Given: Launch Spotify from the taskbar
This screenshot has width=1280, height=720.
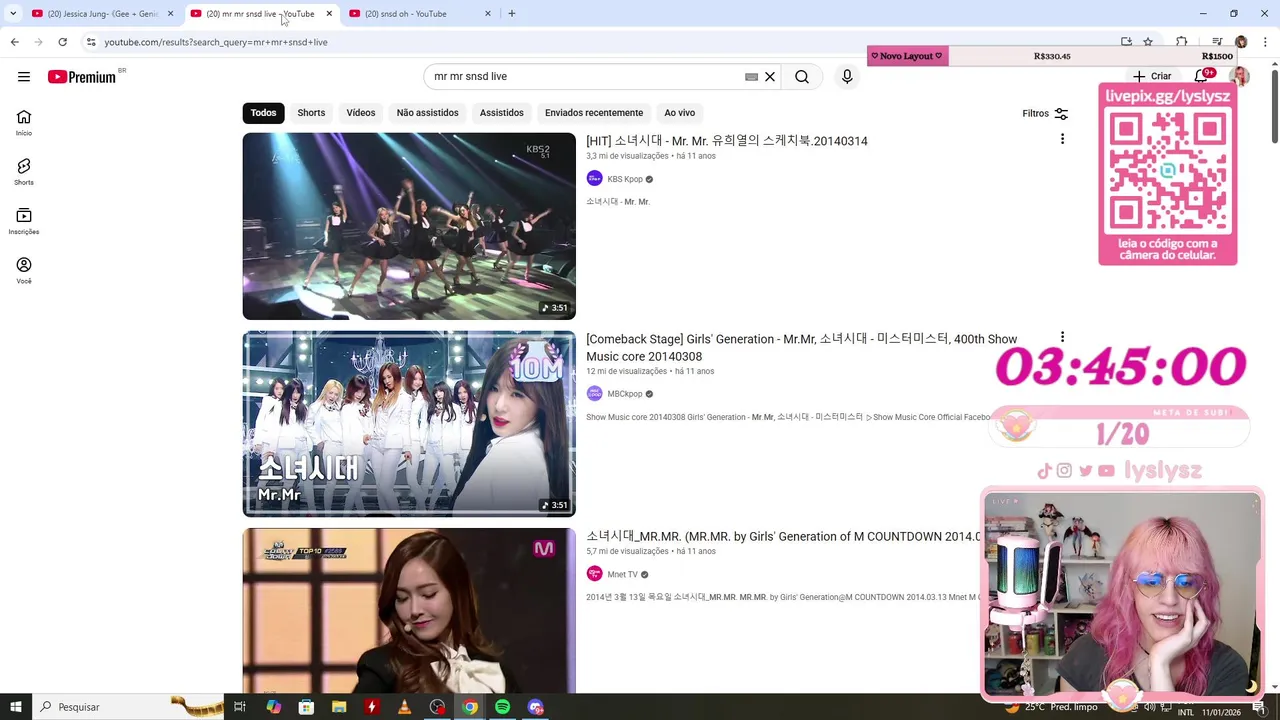Looking at the screenshot, I should coord(502,707).
